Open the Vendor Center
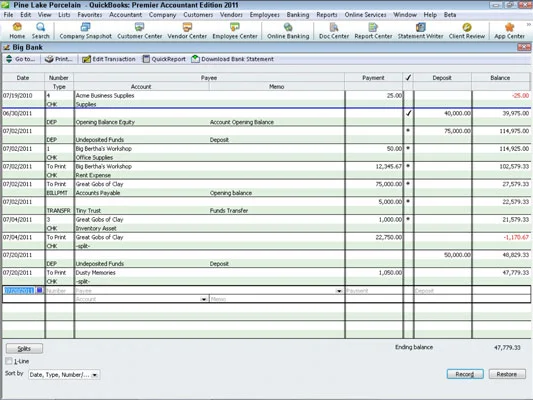Viewport: 533px width, 400px height. [x=187, y=31]
